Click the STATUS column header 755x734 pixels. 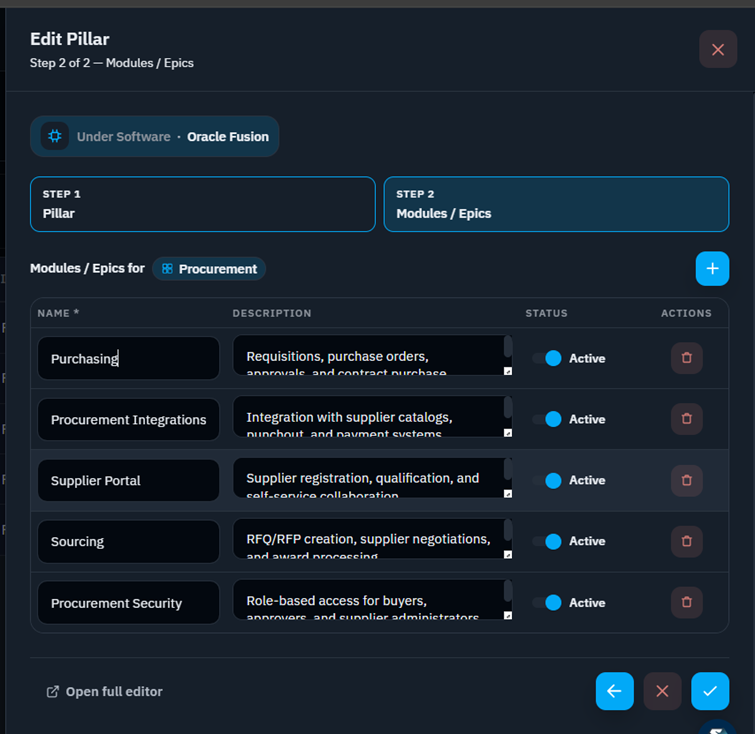point(546,313)
